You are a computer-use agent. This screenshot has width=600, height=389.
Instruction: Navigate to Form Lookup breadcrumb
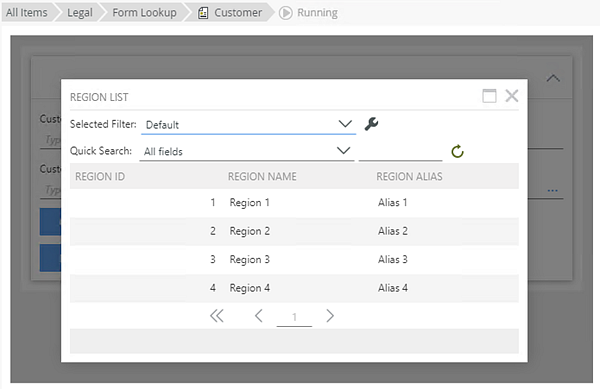pyautogui.click(x=144, y=13)
